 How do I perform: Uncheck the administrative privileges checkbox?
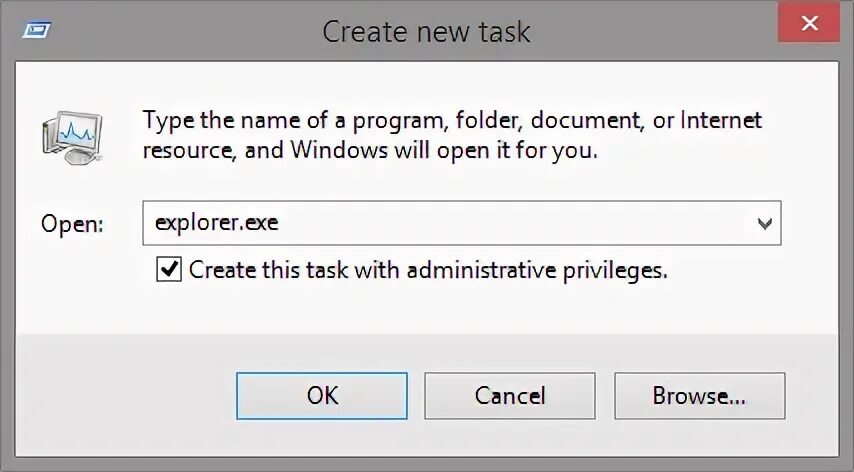pos(170,269)
